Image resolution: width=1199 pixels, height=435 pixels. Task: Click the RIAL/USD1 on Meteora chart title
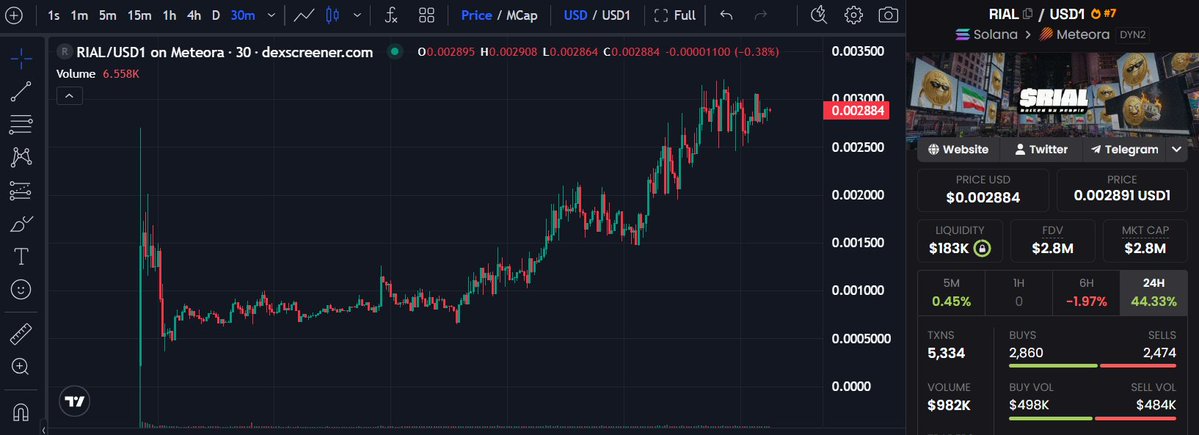click(x=224, y=52)
